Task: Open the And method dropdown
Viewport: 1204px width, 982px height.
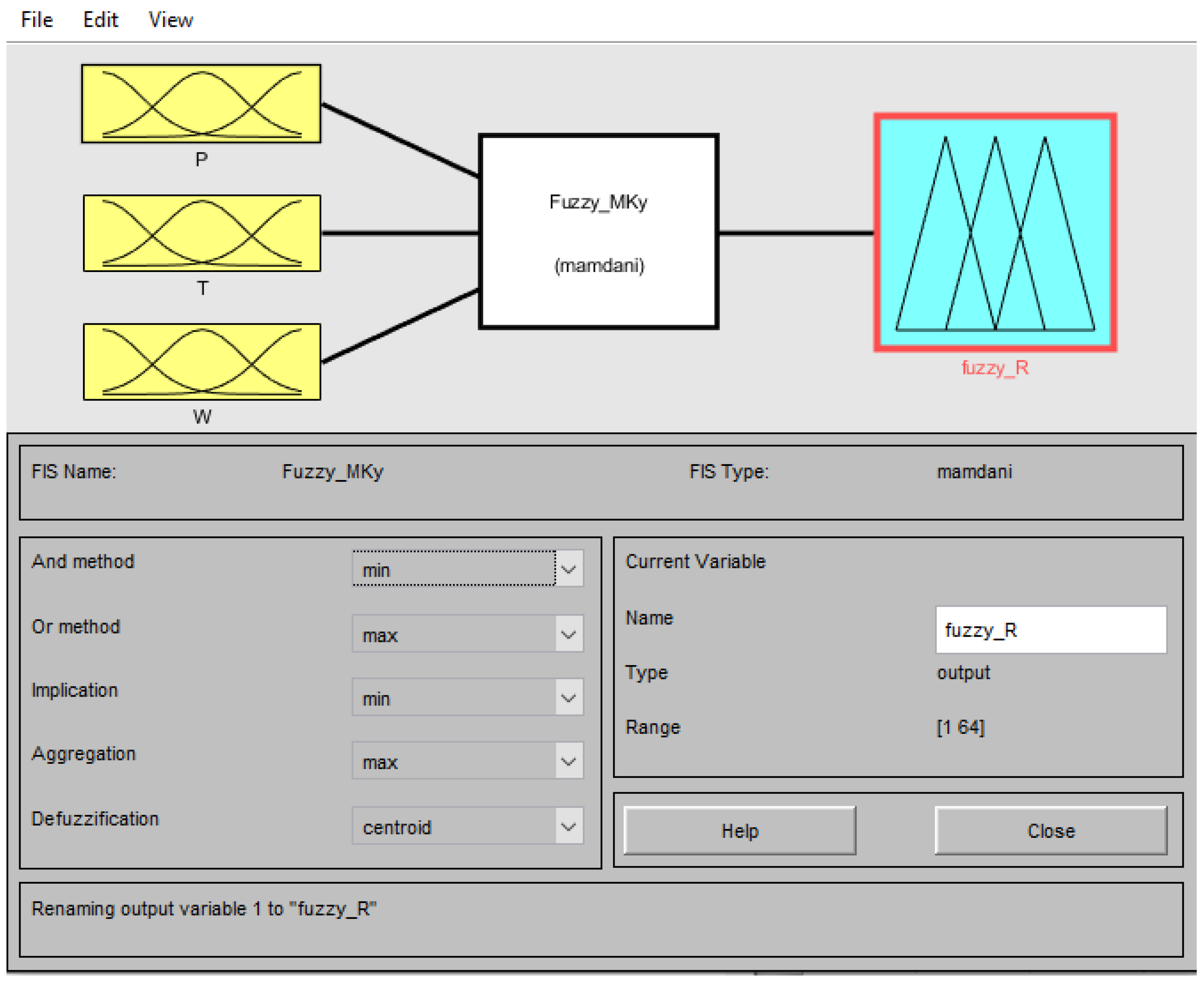Action: [467, 569]
